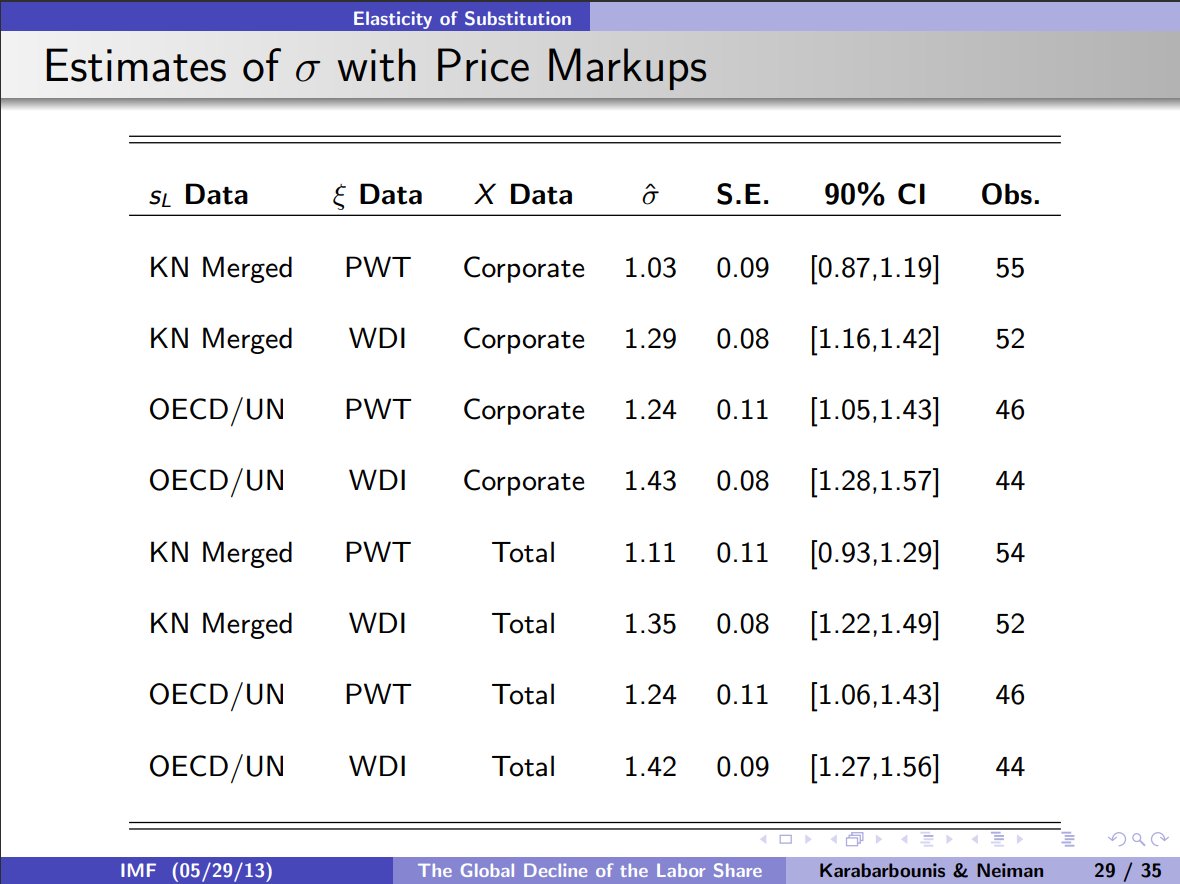
Task: Click Total in the row with estimate 1.35
Action: tap(524, 624)
